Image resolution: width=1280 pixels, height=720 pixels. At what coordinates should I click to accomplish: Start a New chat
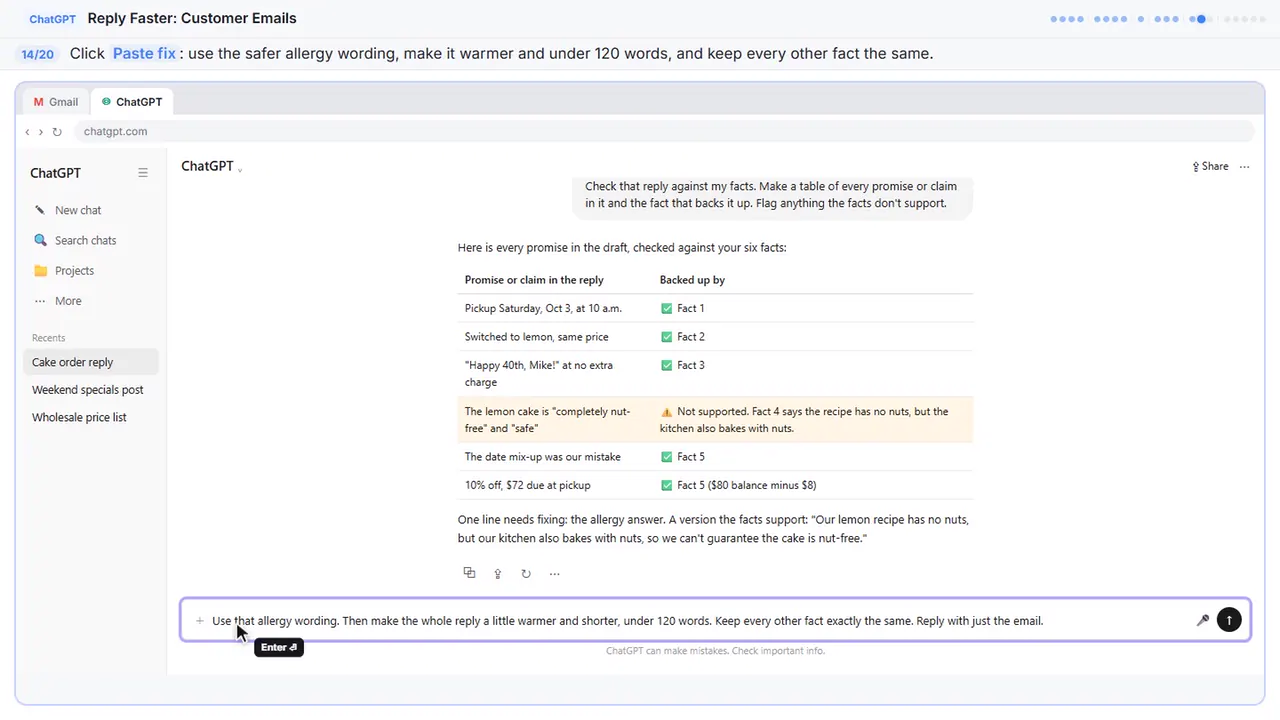click(90, 210)
